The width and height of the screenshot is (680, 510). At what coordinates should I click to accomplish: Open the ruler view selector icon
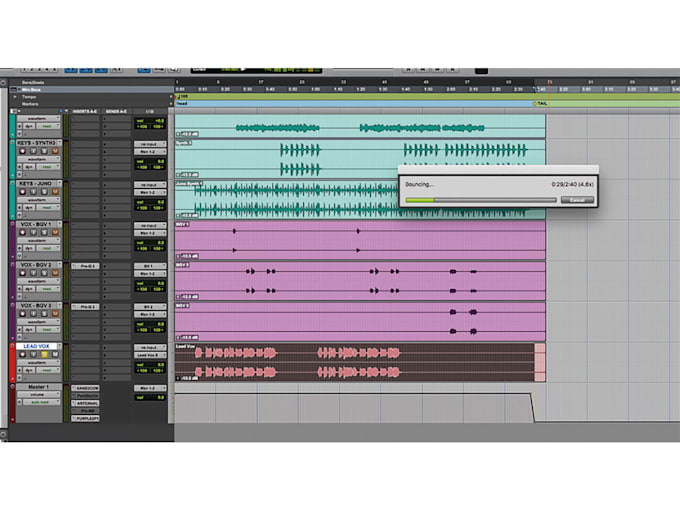point(14,89)
